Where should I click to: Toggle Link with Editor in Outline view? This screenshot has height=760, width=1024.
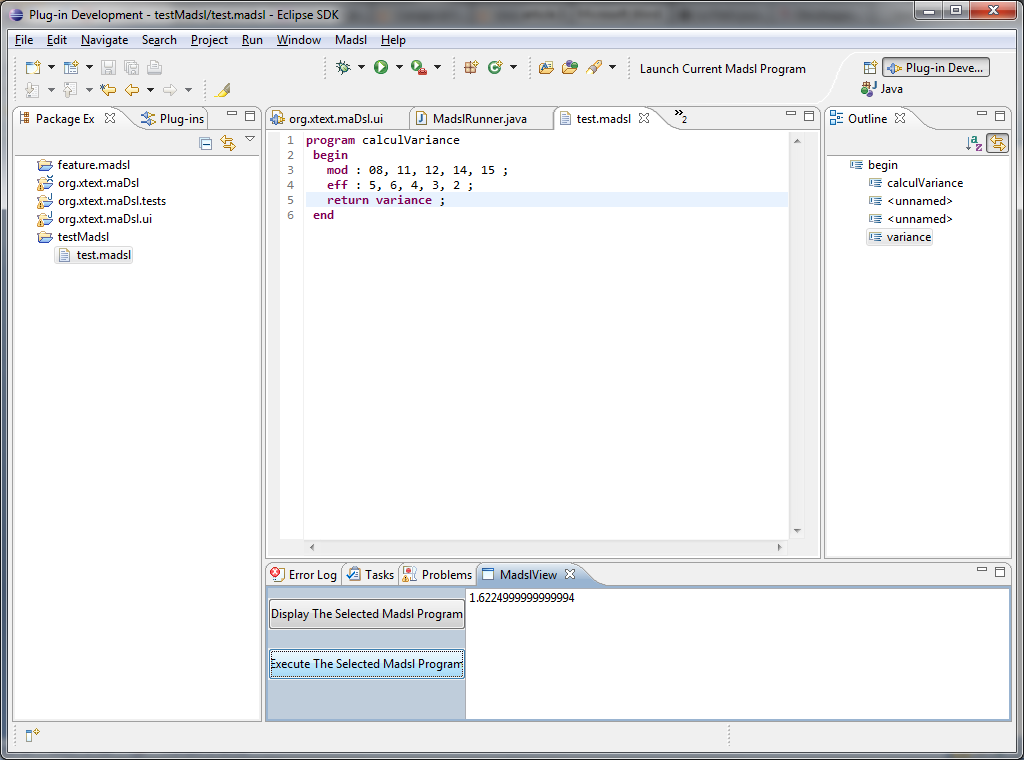click(996, 143)
